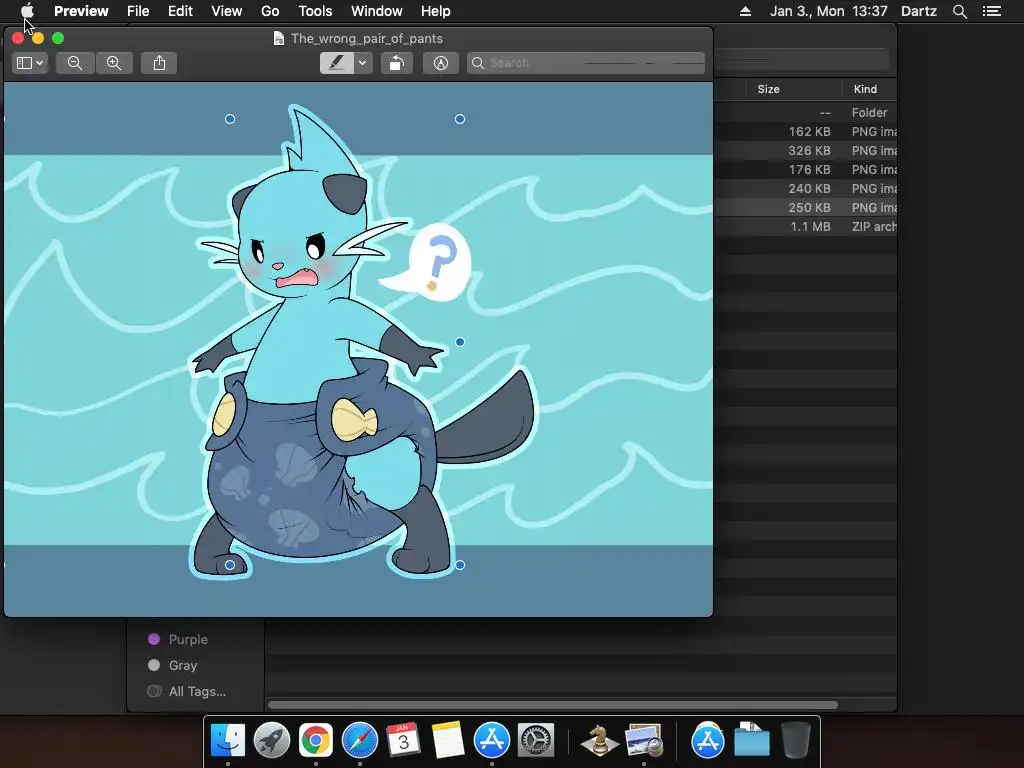Open the Share button in Preview toolbar
The height and width of the screenshot is (768, 1024).
click(x=159, y=63)
